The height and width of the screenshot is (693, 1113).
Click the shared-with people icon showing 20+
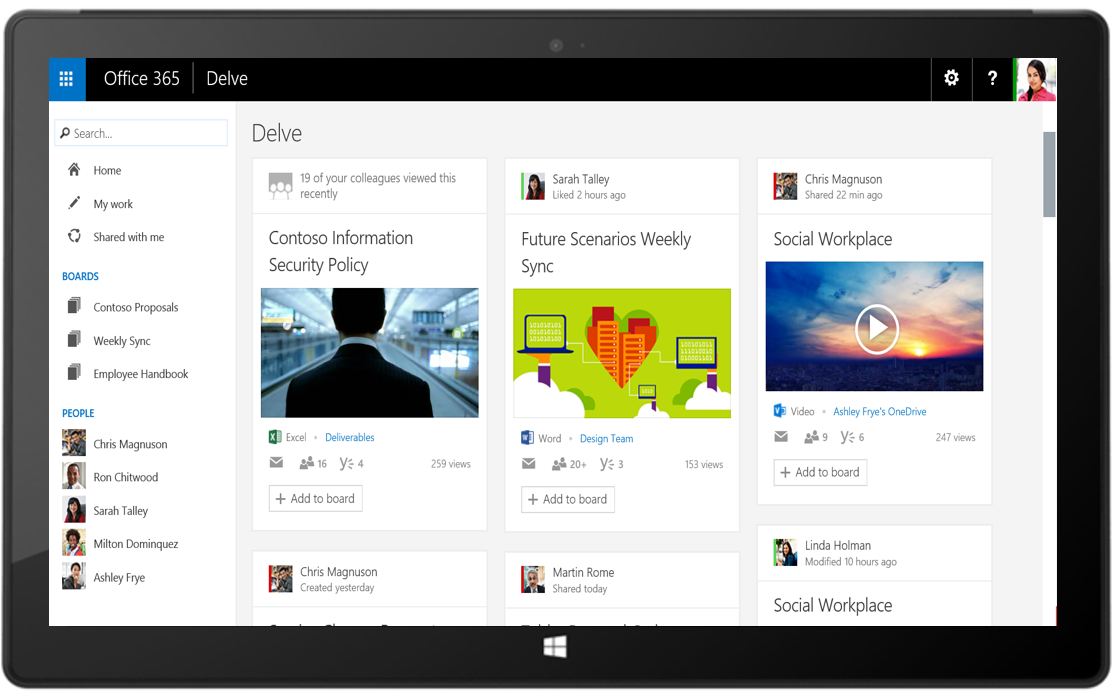560,463
